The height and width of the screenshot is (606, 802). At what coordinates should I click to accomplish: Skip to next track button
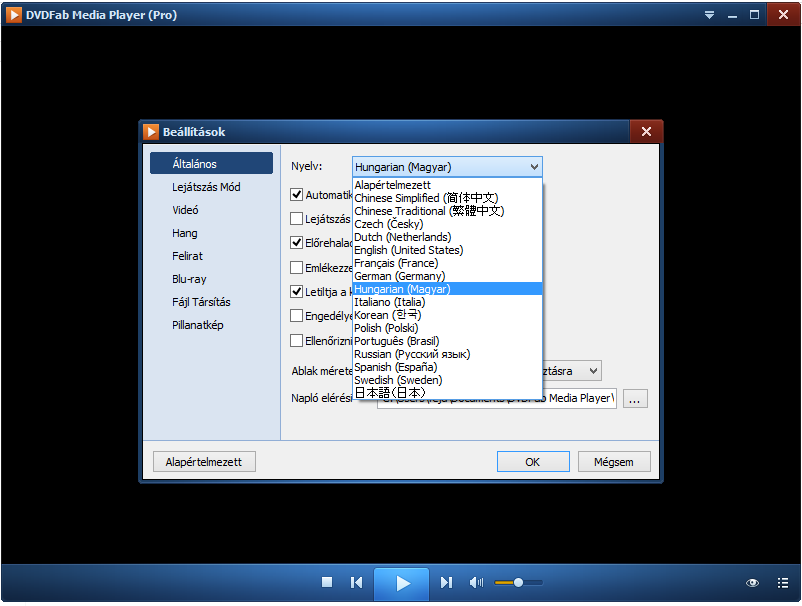tap(446, 583)
